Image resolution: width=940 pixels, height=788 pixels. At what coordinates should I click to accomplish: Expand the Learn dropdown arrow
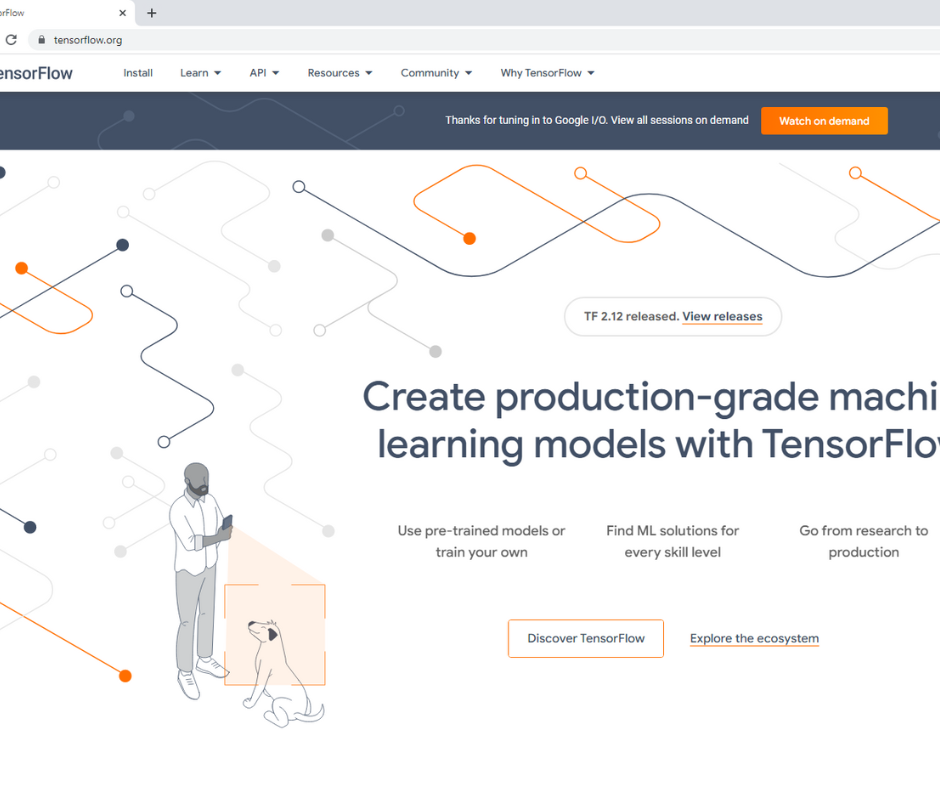click(x=218, y=73)
